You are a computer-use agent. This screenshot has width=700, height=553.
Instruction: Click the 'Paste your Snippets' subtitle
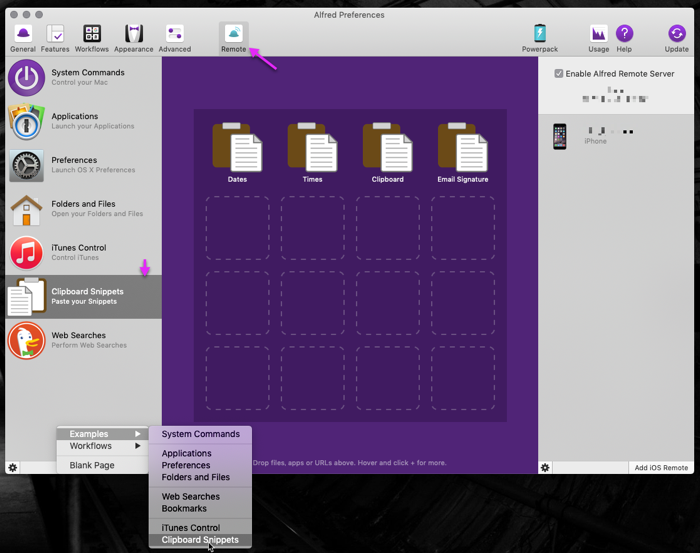tap(84, 302)
